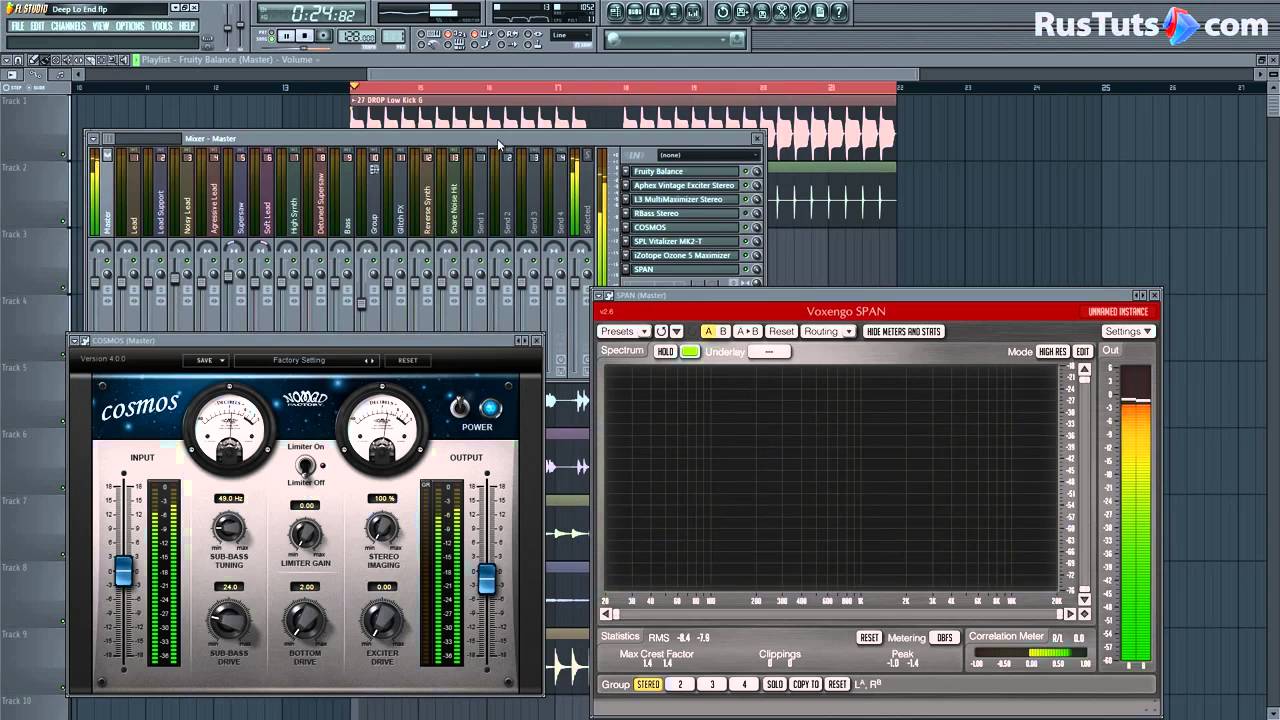Open the SPAN Settings dropdown
Viewport: 1280px width, 720px height.
1128,331
